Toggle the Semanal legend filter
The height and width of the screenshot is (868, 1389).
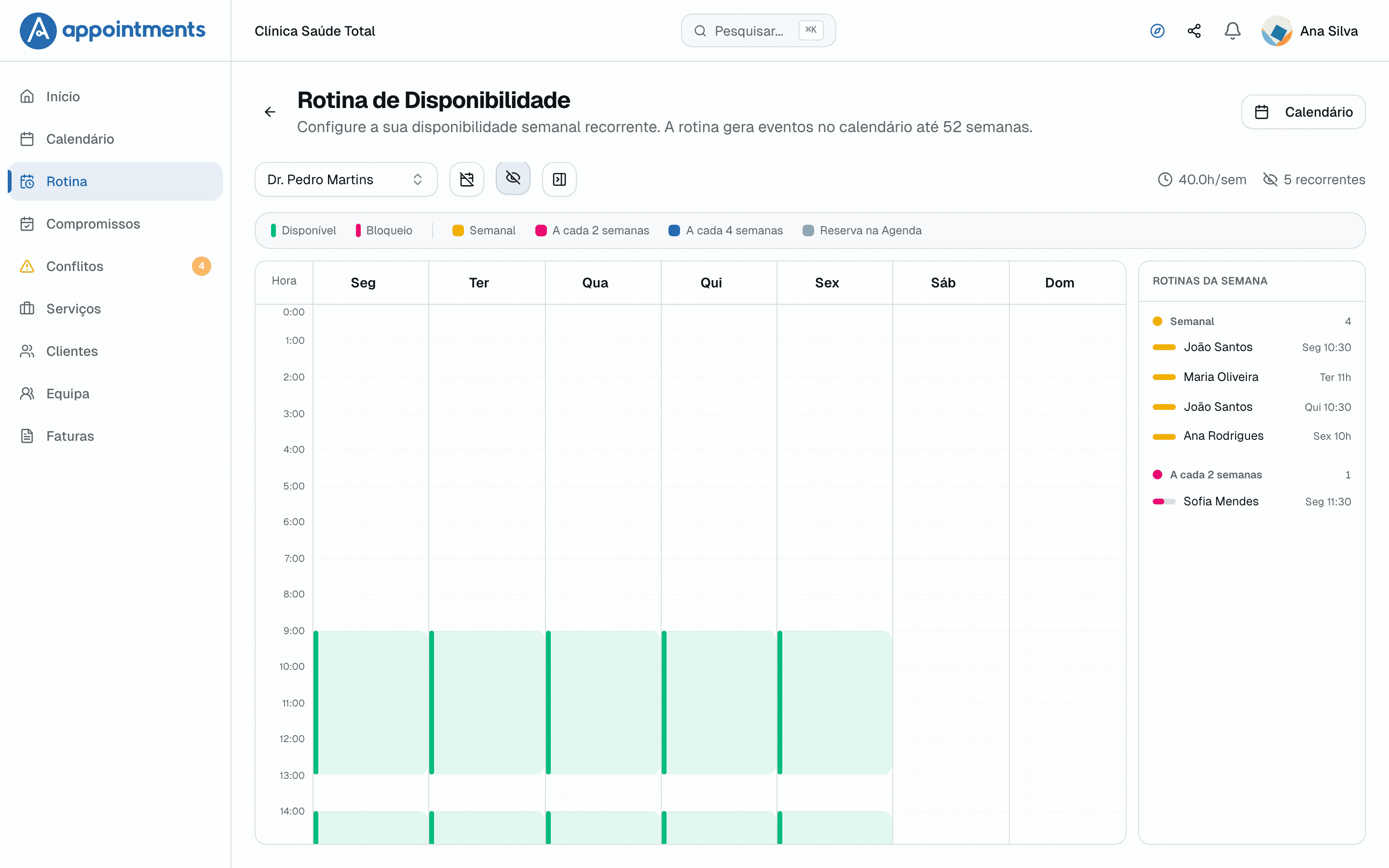tap(484, 230)
